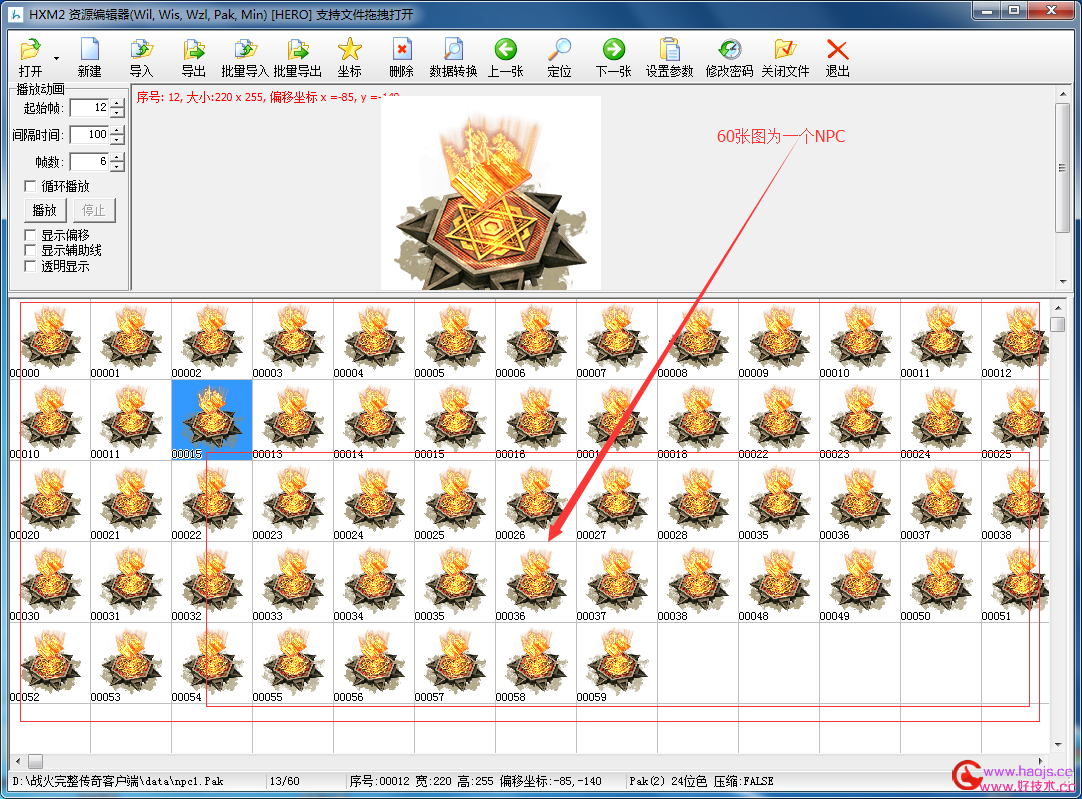Enable the 循环播放 loop checkbox
The image size is (1082, 799).
click(x=30, y=186)
